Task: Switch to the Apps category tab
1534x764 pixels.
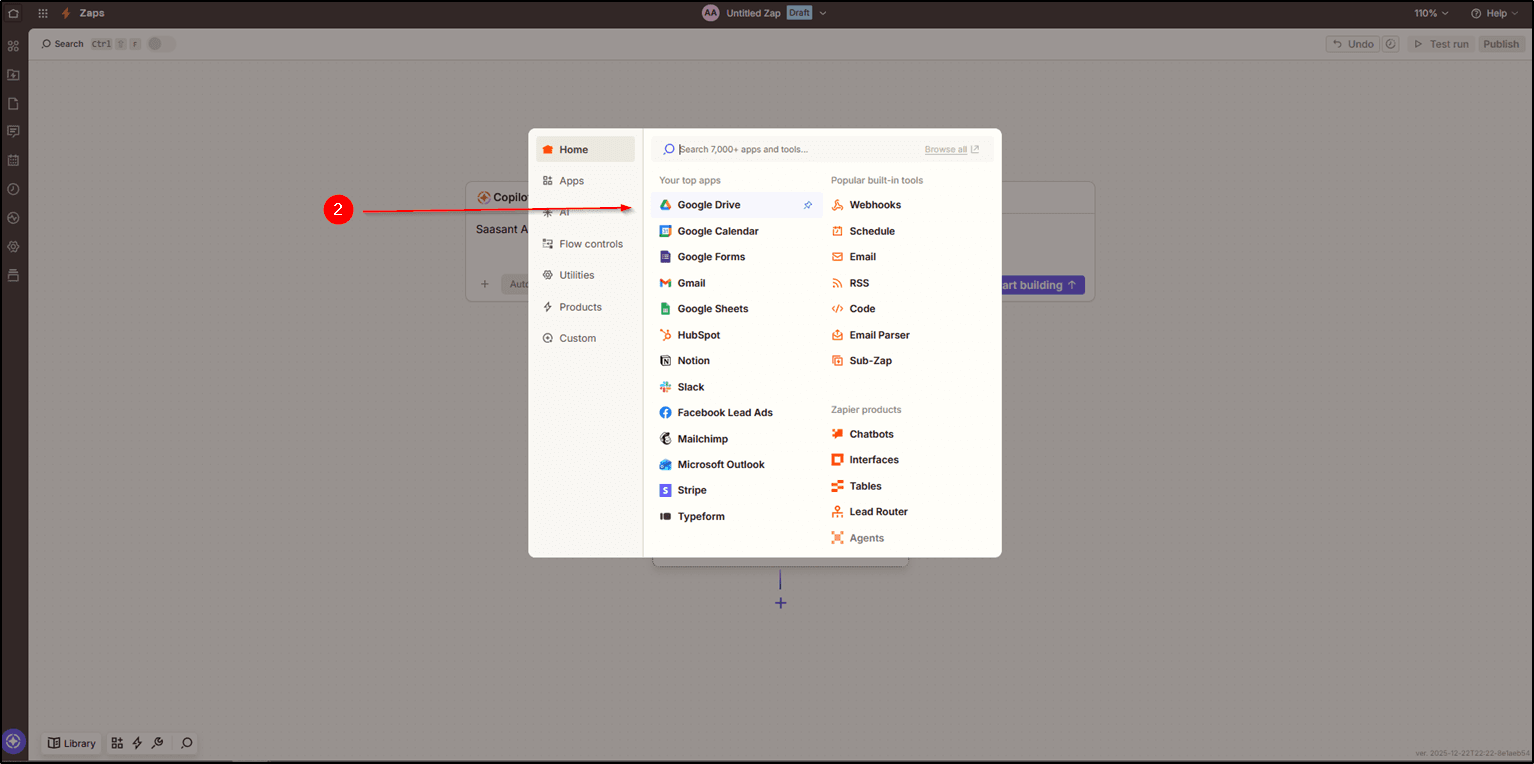Action: point(571,181)
